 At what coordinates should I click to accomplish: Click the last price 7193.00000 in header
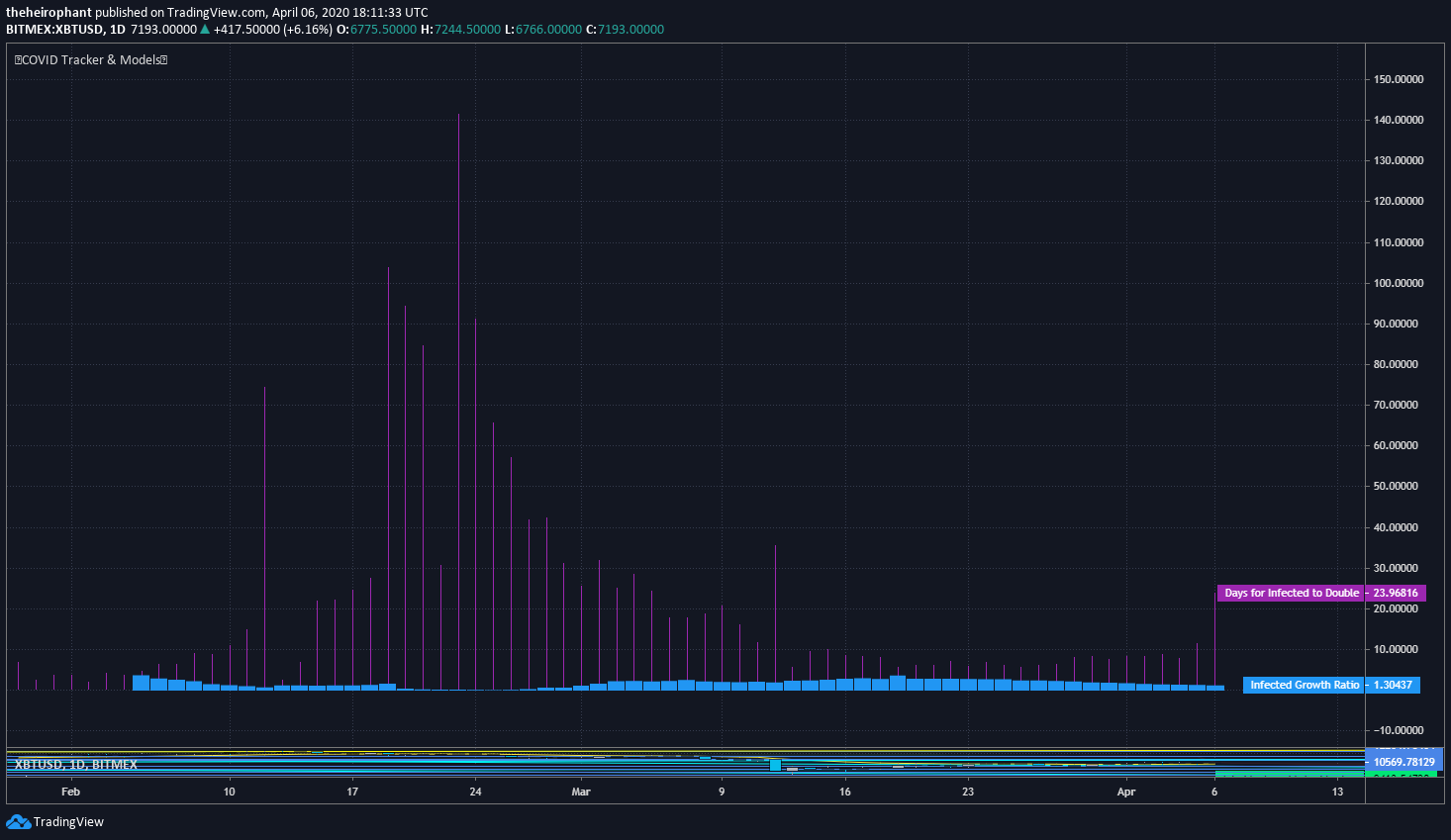pos(163,29)
